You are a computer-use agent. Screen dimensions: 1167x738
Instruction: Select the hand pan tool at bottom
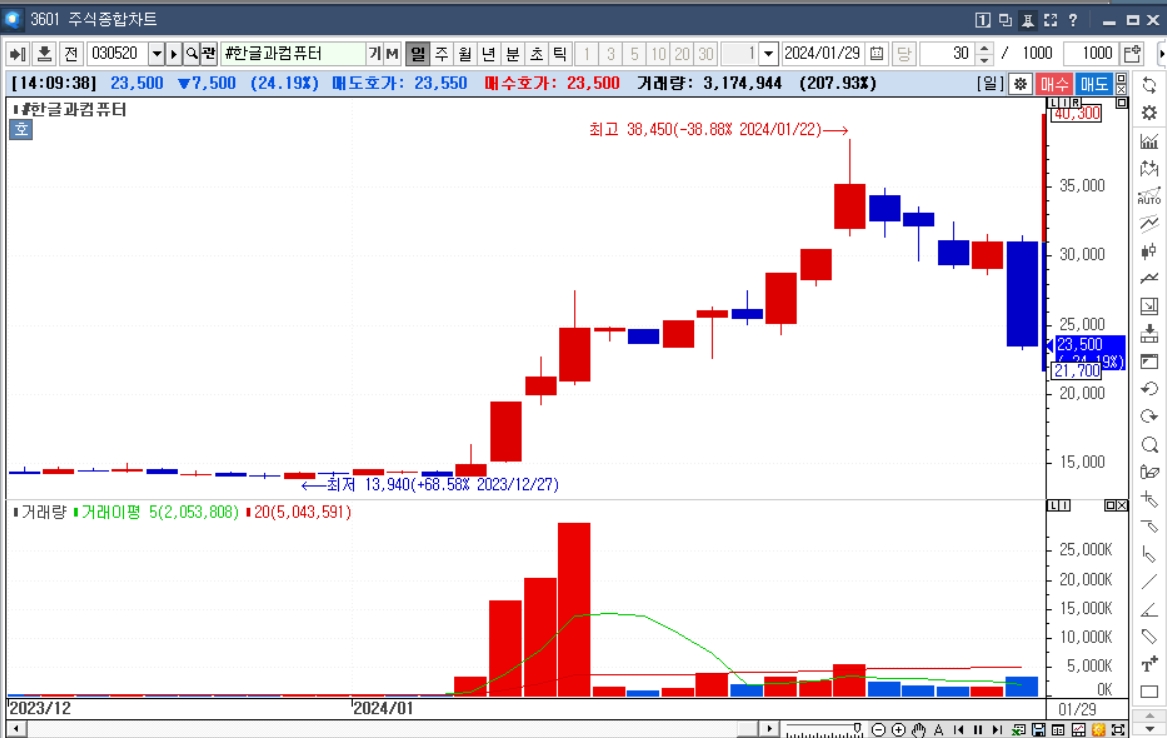[x=918, y=730]
